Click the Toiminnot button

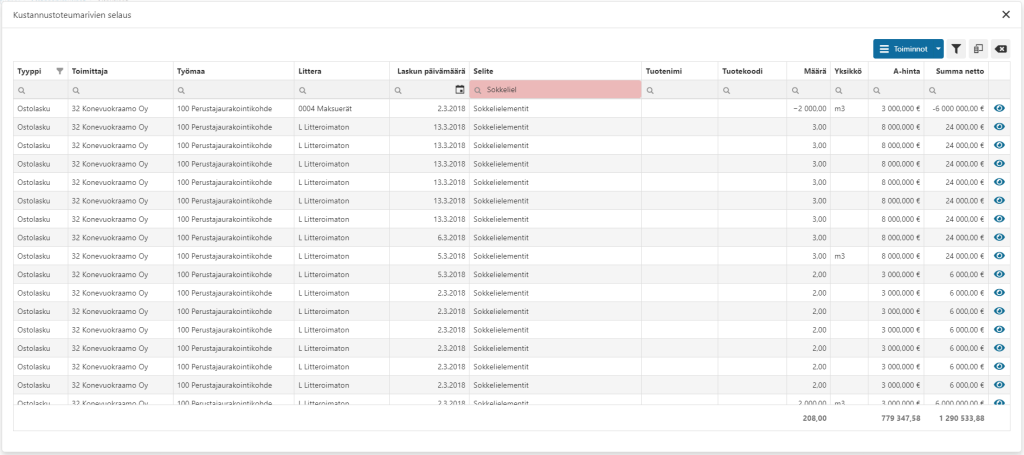pyautogui.click(x=903, y=49)
